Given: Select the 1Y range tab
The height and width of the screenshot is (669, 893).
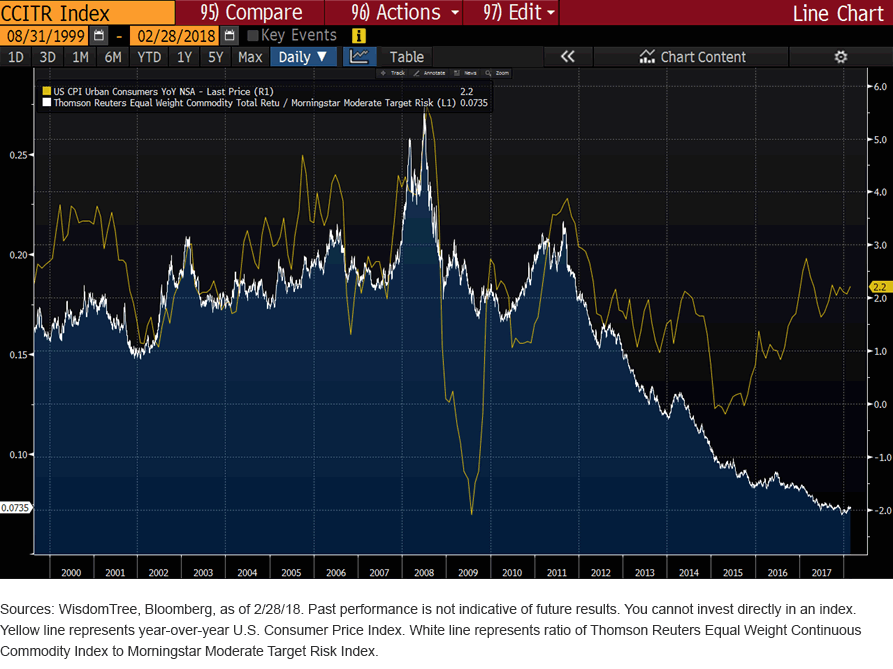Looking at the screenshot, I should [x=185, y=57].
